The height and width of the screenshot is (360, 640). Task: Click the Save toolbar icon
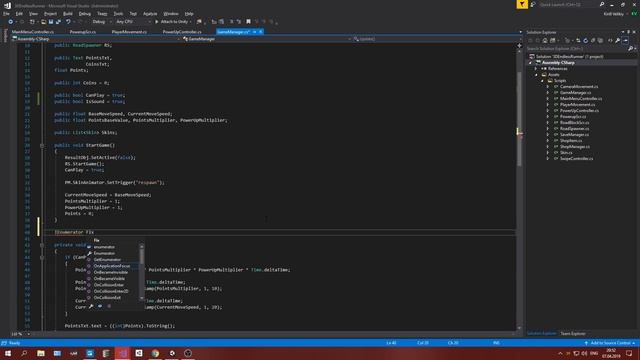51,22
